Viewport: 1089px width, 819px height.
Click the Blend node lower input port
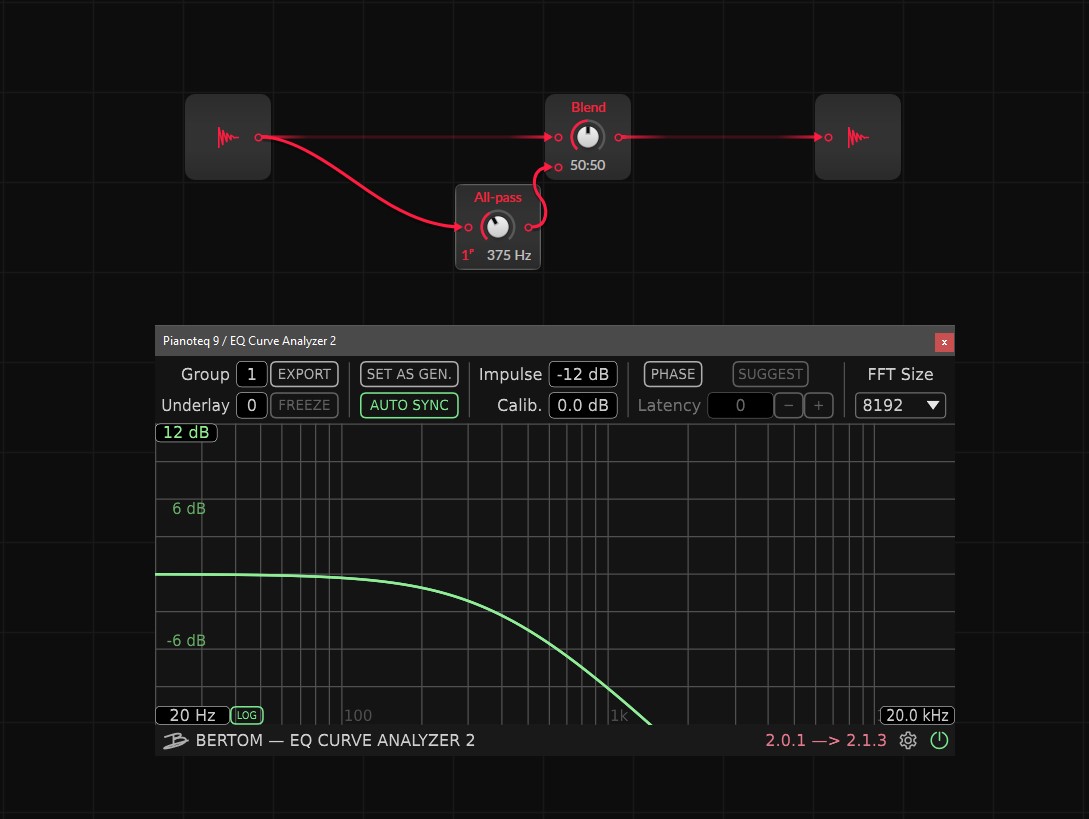click(x=558, y=167)
